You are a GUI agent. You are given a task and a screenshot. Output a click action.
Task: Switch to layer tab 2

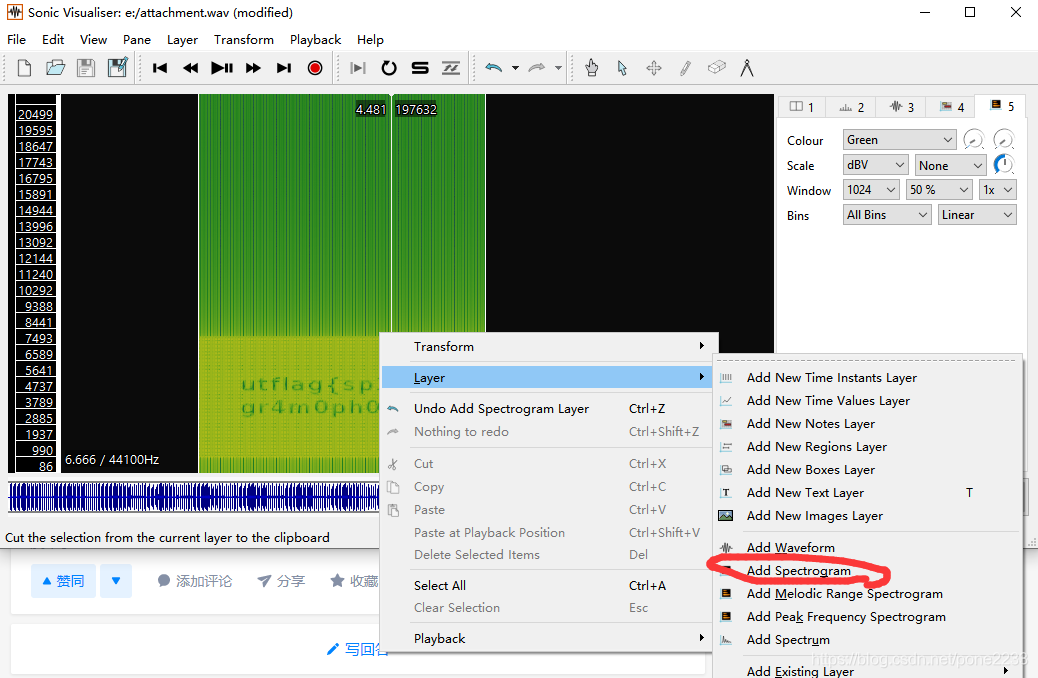pyautogui.click(x=851, y=107)
